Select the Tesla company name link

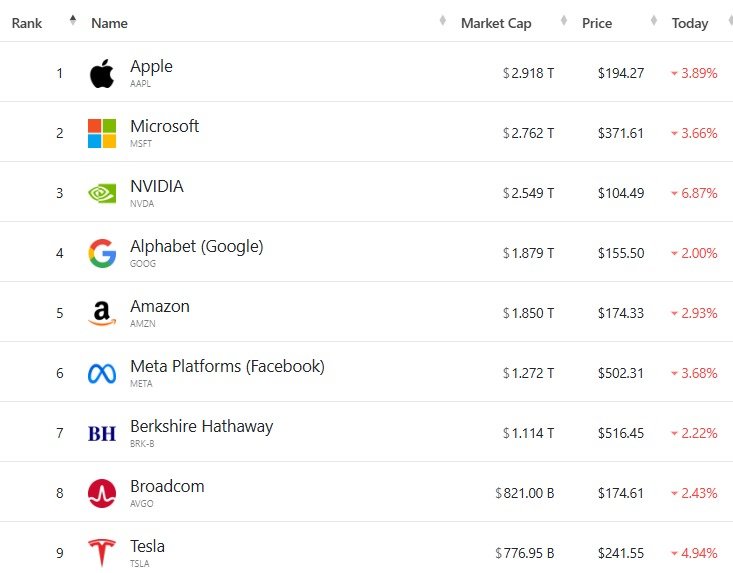[147, 546]
